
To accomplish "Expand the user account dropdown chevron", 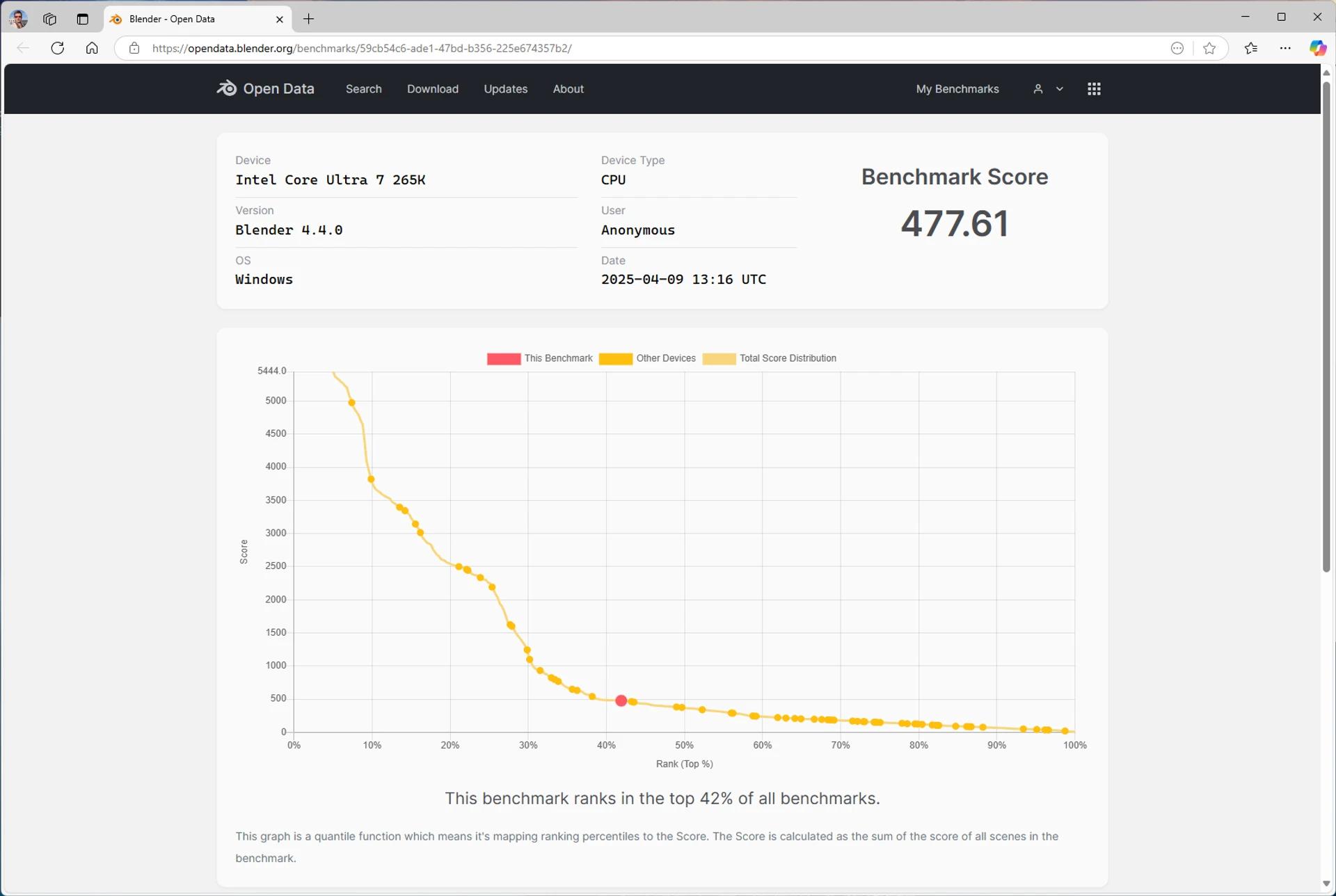I will (1060, 89).
